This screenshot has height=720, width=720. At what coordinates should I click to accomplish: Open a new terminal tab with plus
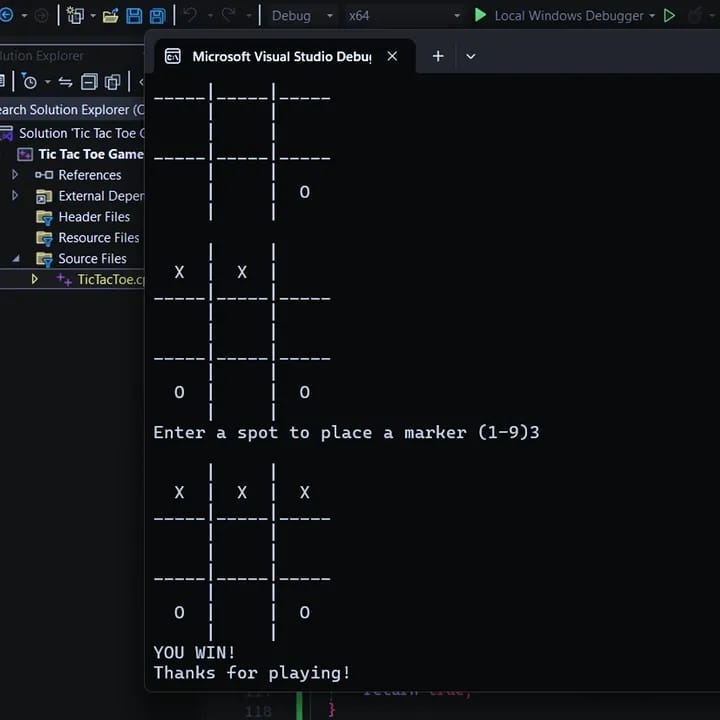tap(438, 56)
